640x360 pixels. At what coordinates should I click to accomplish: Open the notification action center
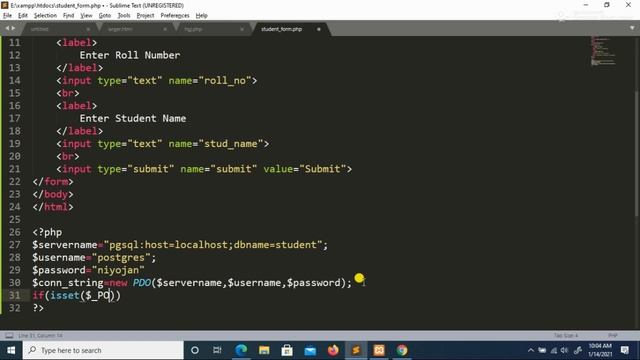[x=625, y=350]
